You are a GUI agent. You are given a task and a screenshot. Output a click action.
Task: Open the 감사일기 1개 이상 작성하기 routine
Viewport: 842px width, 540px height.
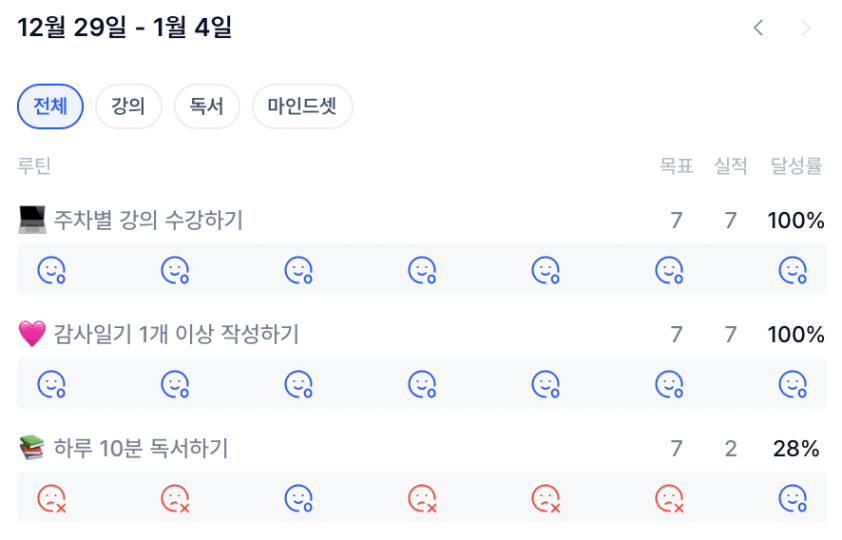(176, 334)
